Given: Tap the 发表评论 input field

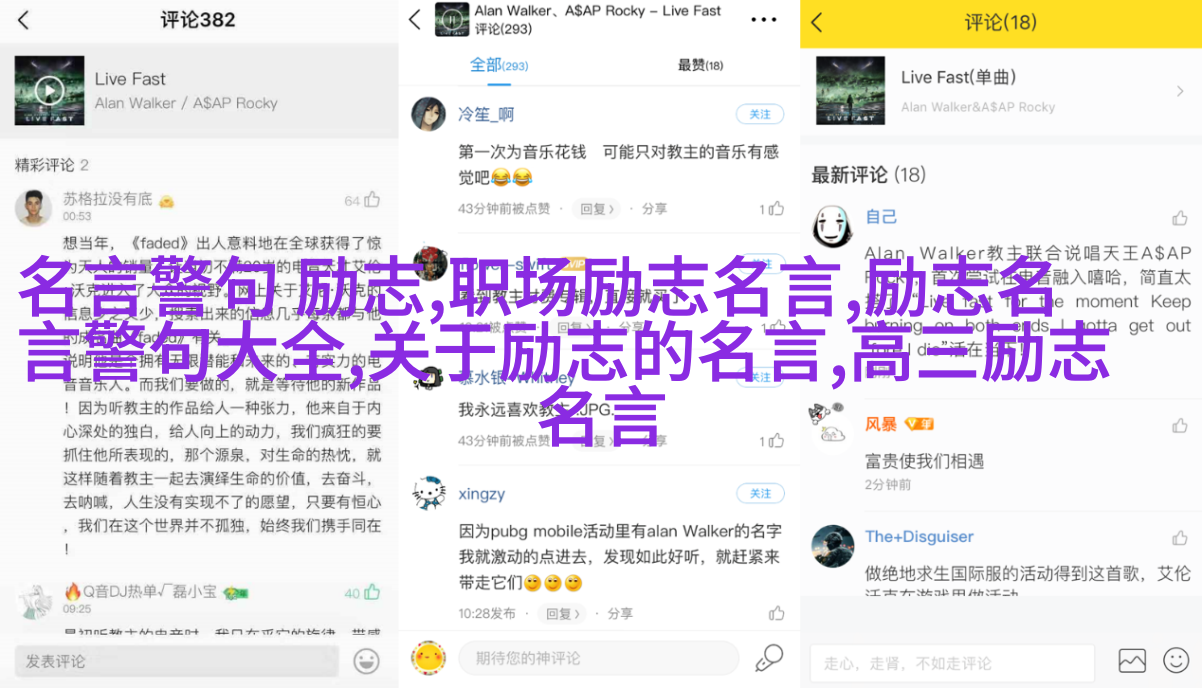Looking at the screenshot, I should (x=177, y=661).
